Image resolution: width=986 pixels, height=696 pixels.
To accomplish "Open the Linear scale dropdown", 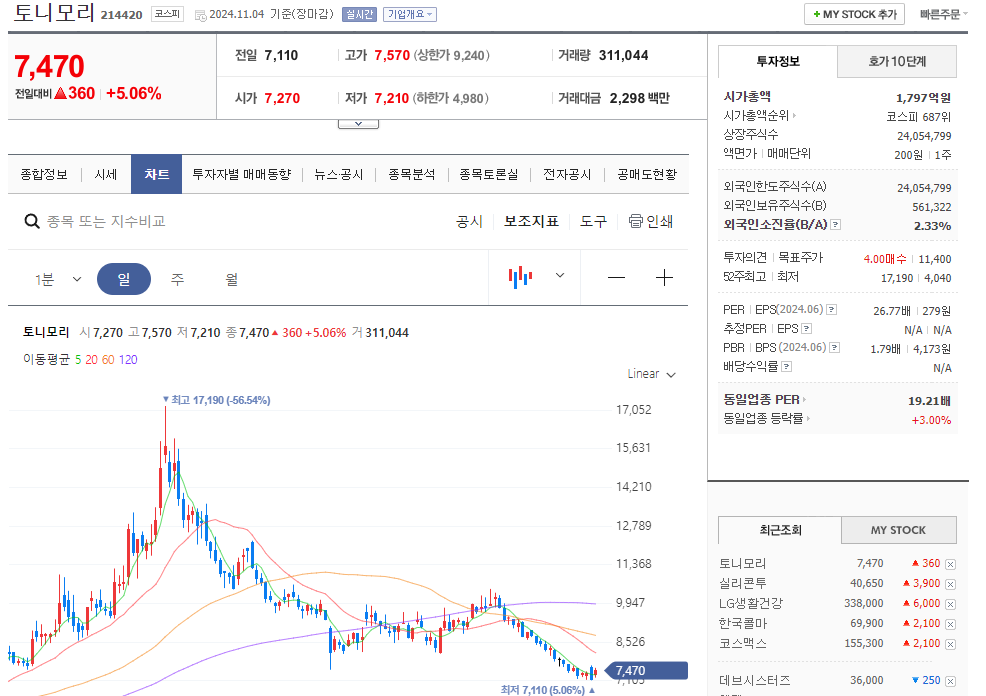I will click(651, 374).
